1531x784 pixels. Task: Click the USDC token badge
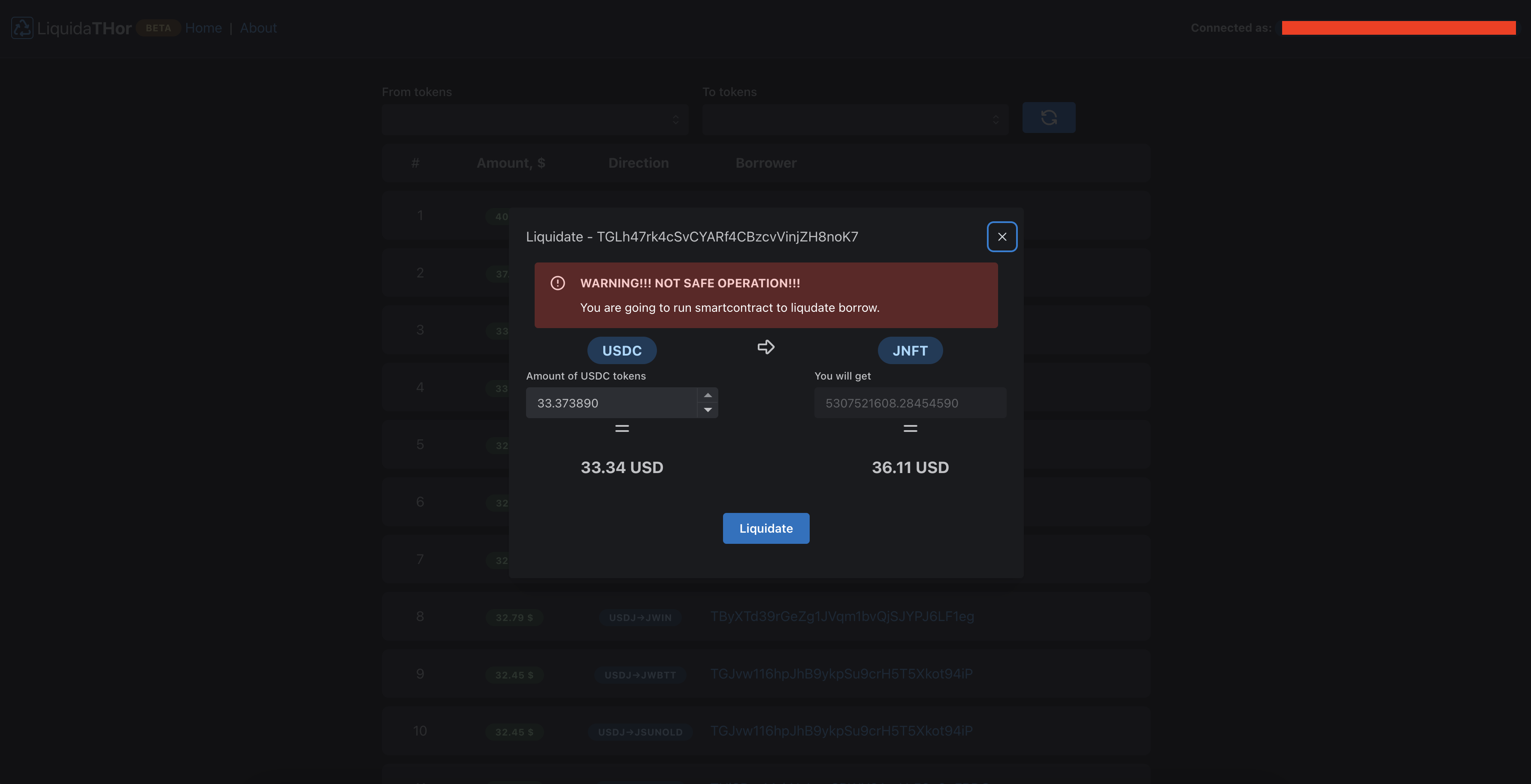[x=622, y=350]
